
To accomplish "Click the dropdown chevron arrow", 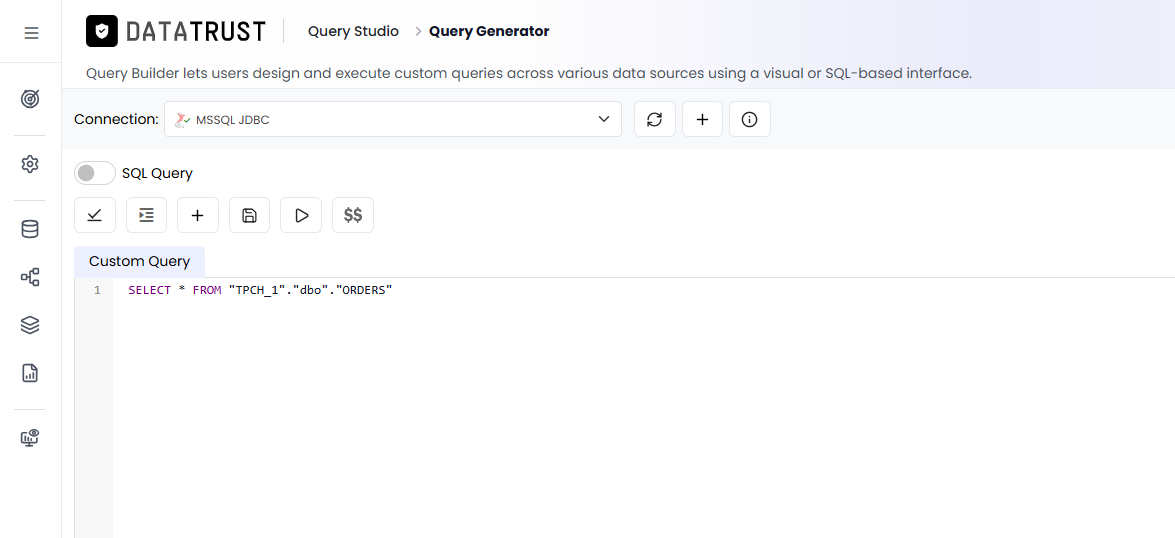I will [x=604, y=119].
